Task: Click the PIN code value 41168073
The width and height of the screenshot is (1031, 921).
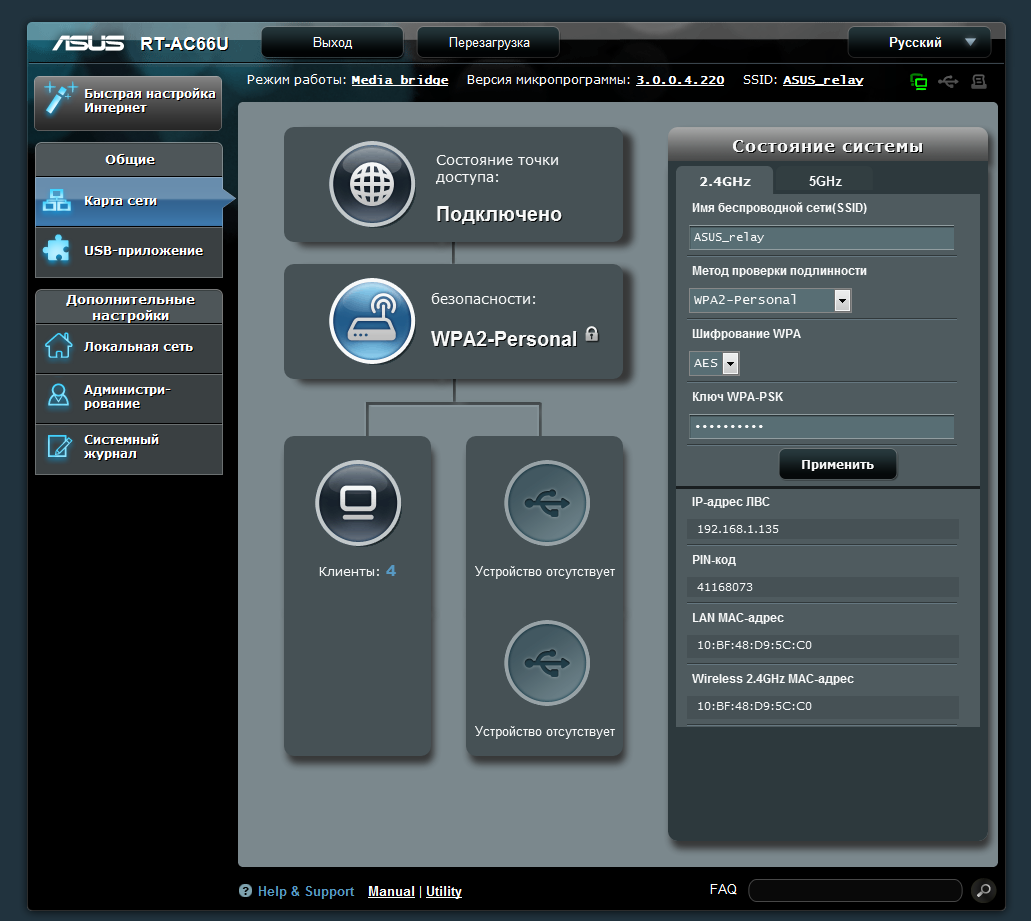Action: tap(725, 587)
